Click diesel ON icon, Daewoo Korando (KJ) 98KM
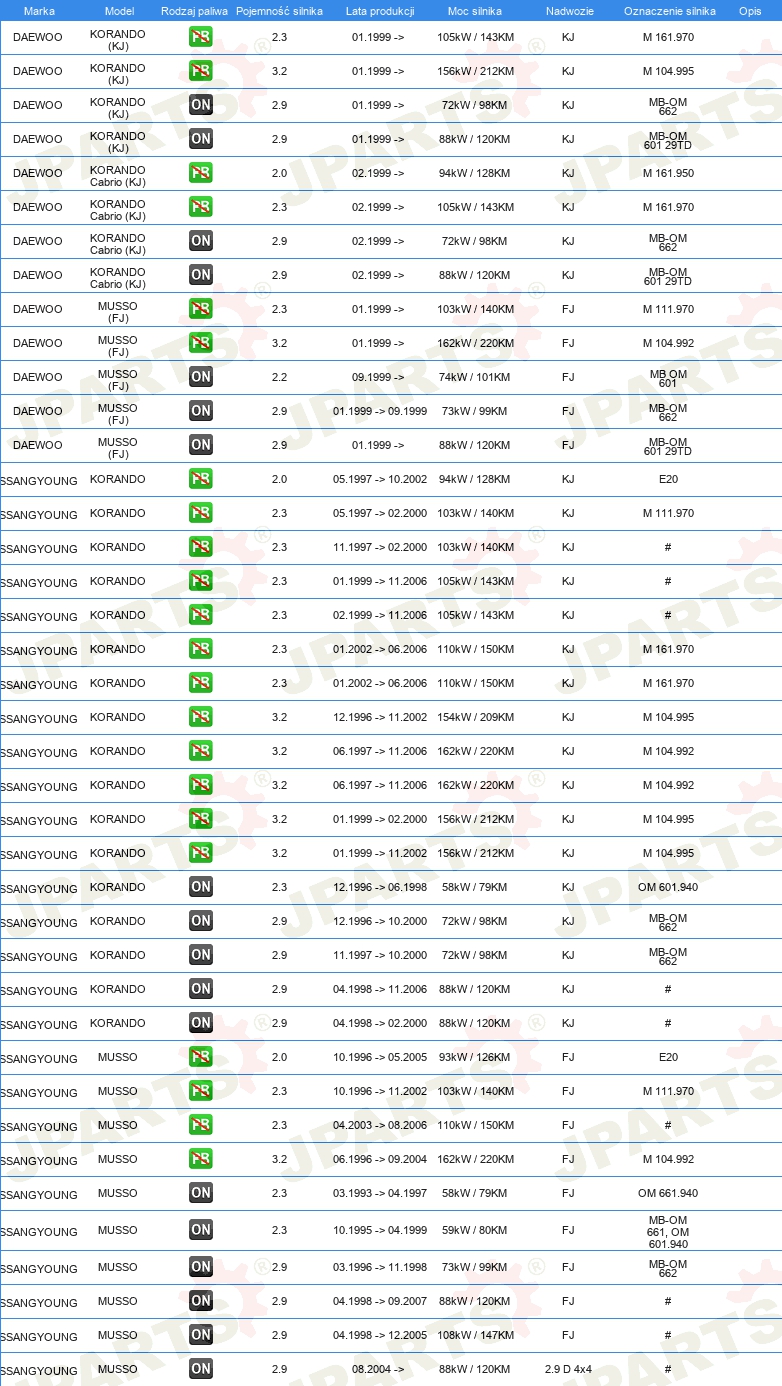 pos(201,105)
